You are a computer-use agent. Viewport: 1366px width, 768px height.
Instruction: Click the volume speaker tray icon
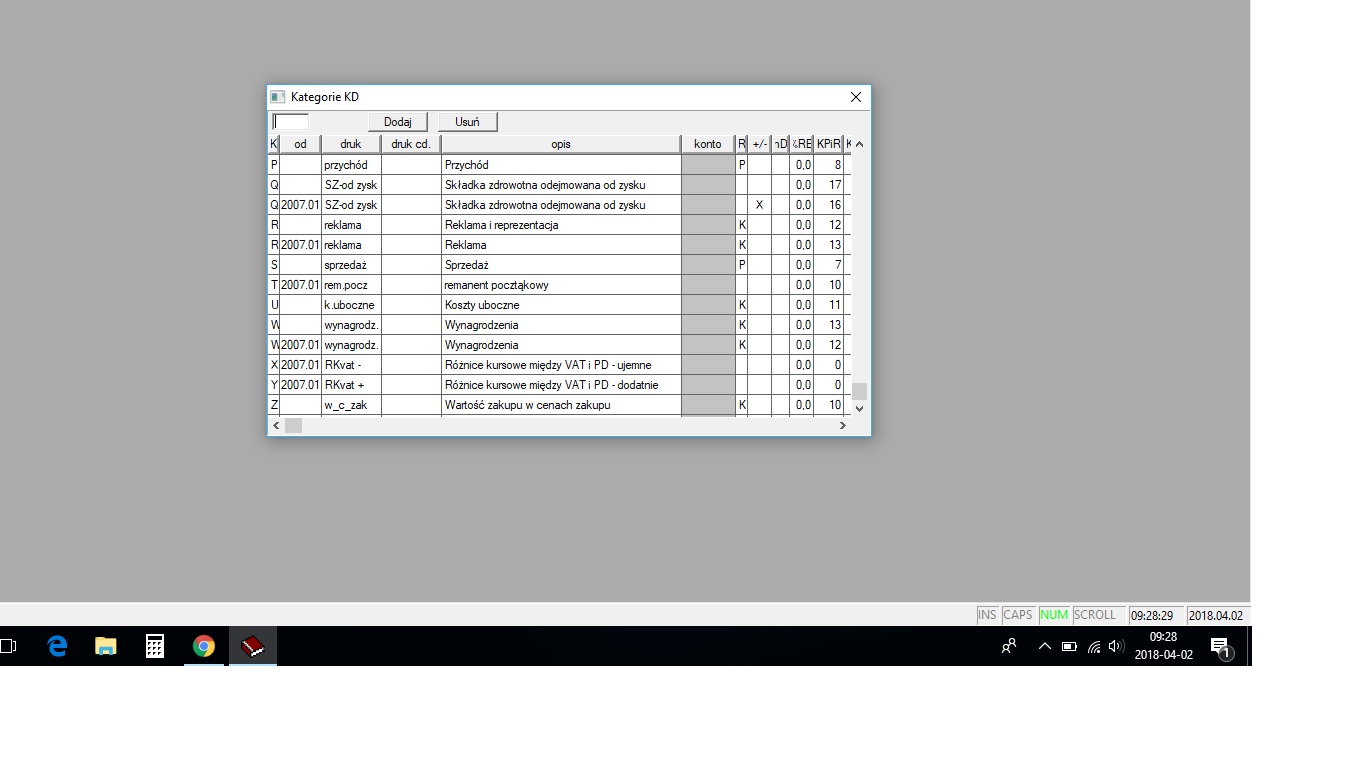1116,646
